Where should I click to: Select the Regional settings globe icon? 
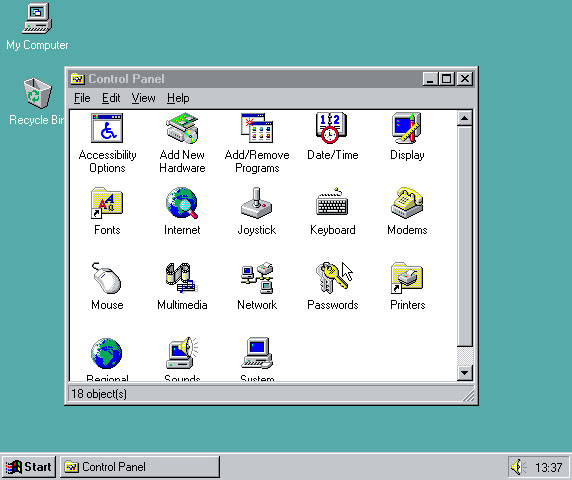tap(107, 353)
